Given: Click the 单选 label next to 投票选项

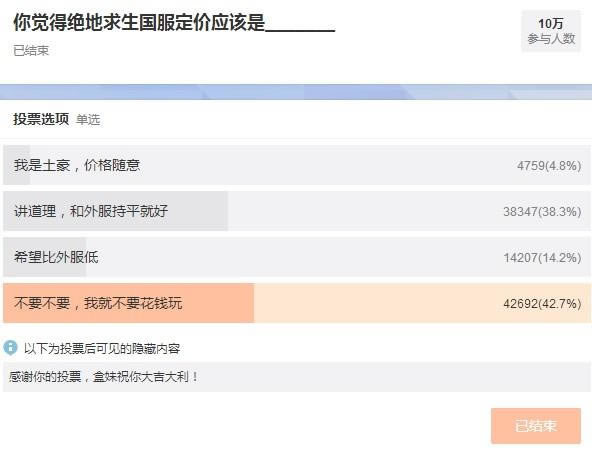Looking at the screenshot, I should point(88,120).
